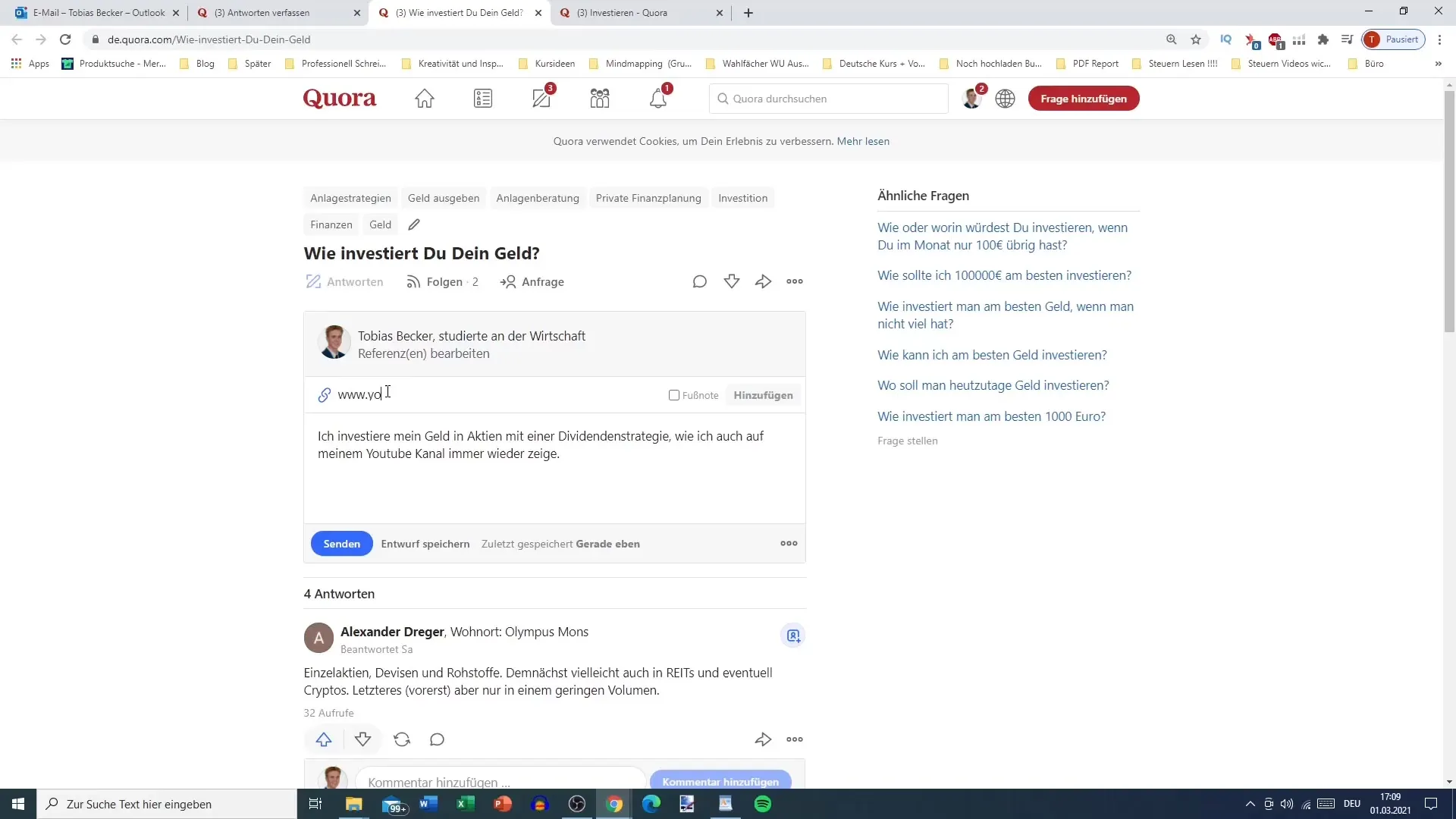Share Alexander Dreger's answer via arrow icon
Viewport: 1456px width, 819px height.
[764, 739]
